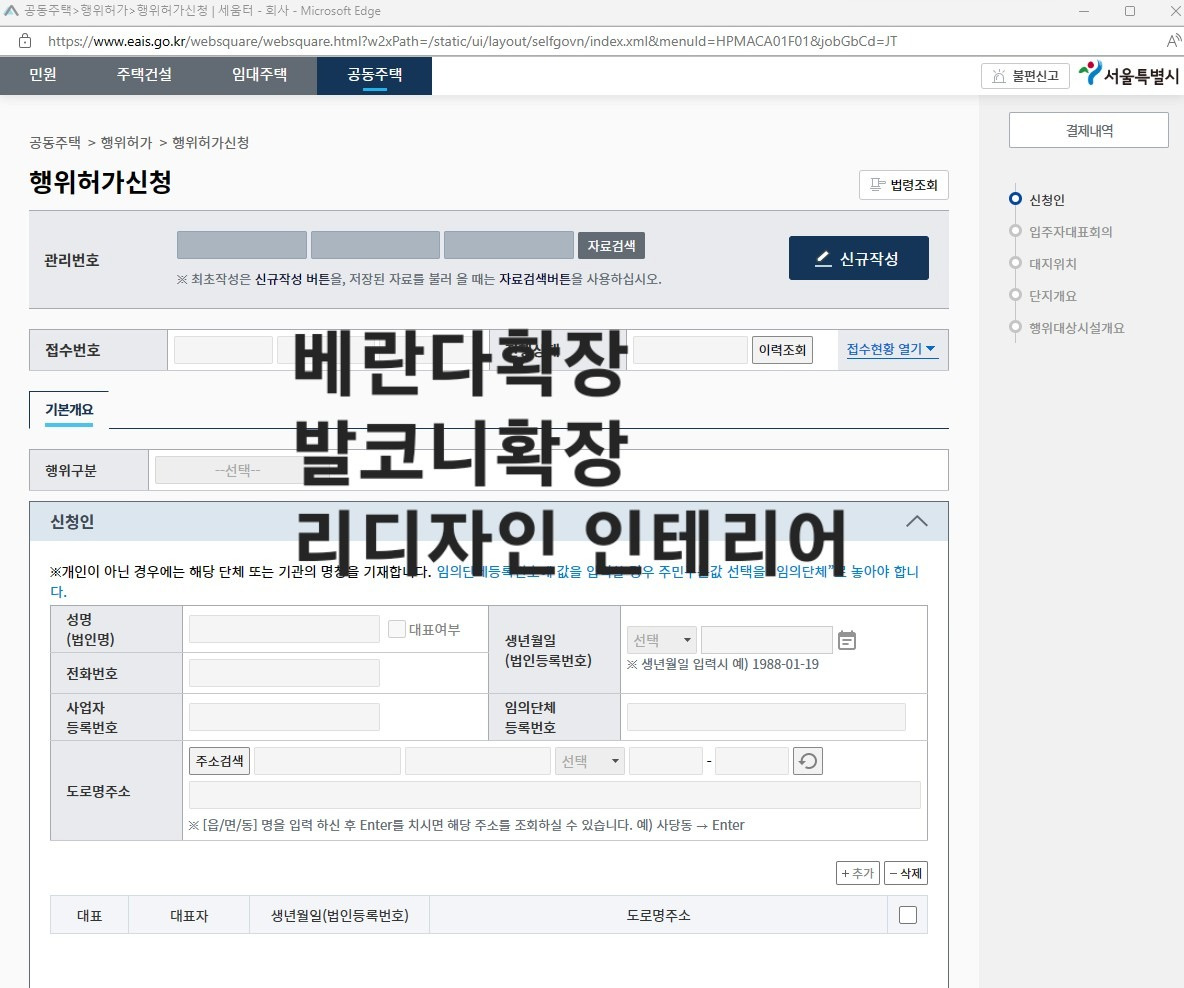Click the 생년월일(법인등록번호) column header
Screen dimensions: 1184x988
pyautogui.click(x=340, y=915)
